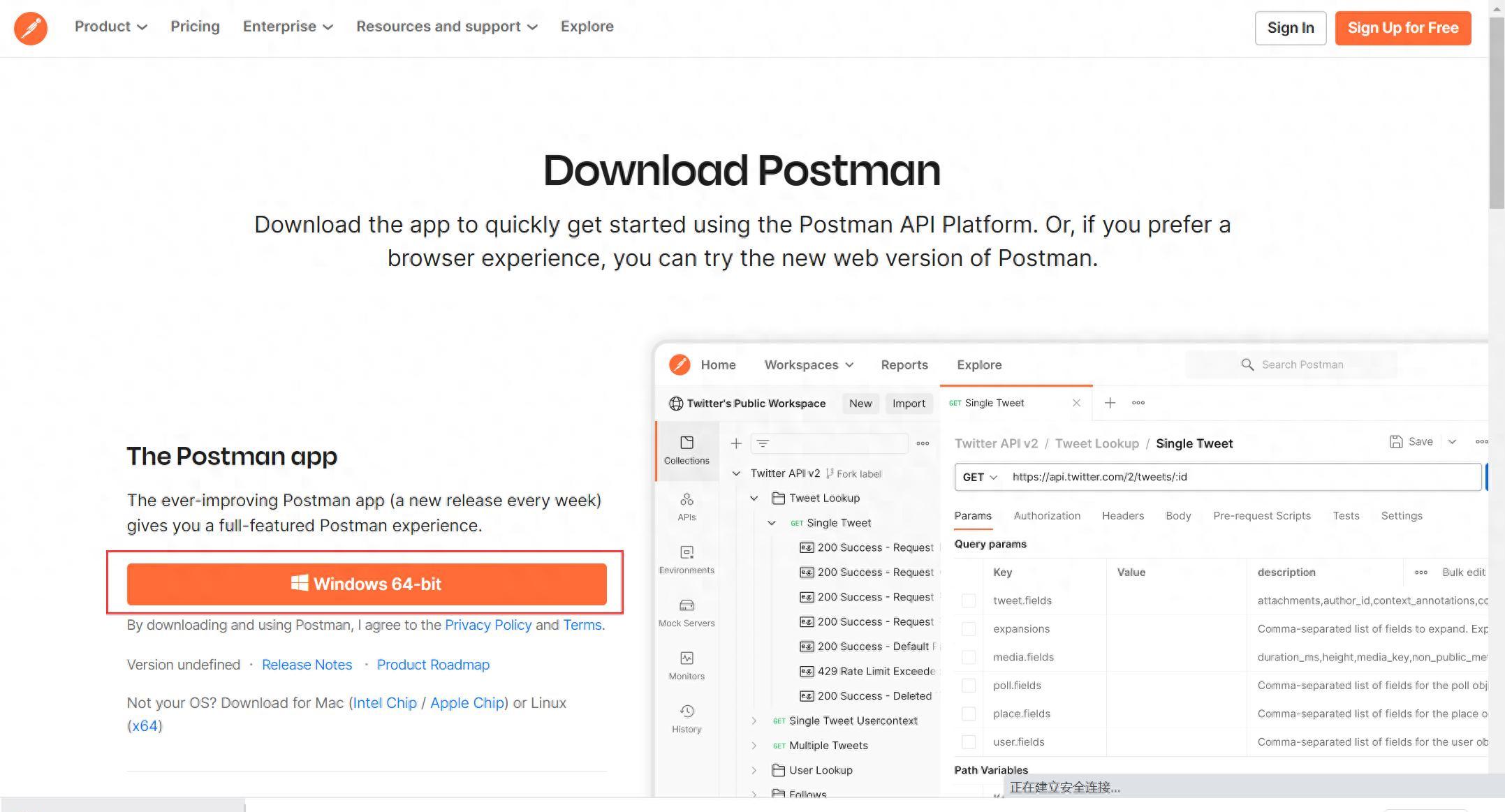The image size is (1505, 812).
Task: Click the Tweet Lookup folder icon
Action: click(x=778, y=498)
